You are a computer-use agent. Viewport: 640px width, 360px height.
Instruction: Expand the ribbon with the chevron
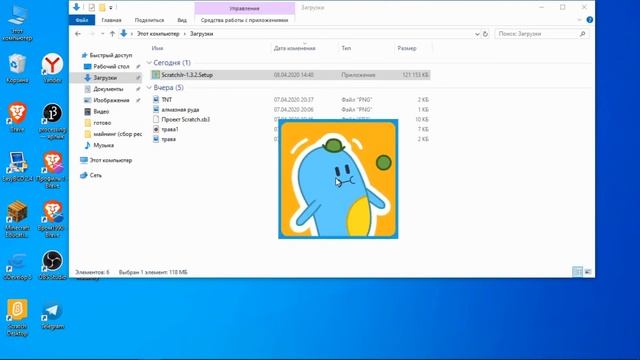579,20
